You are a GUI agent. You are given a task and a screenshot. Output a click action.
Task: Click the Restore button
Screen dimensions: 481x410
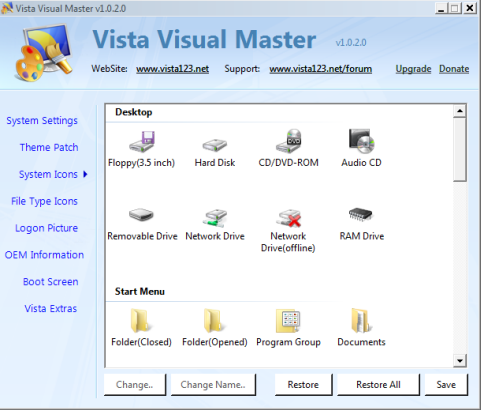[303, 385]
